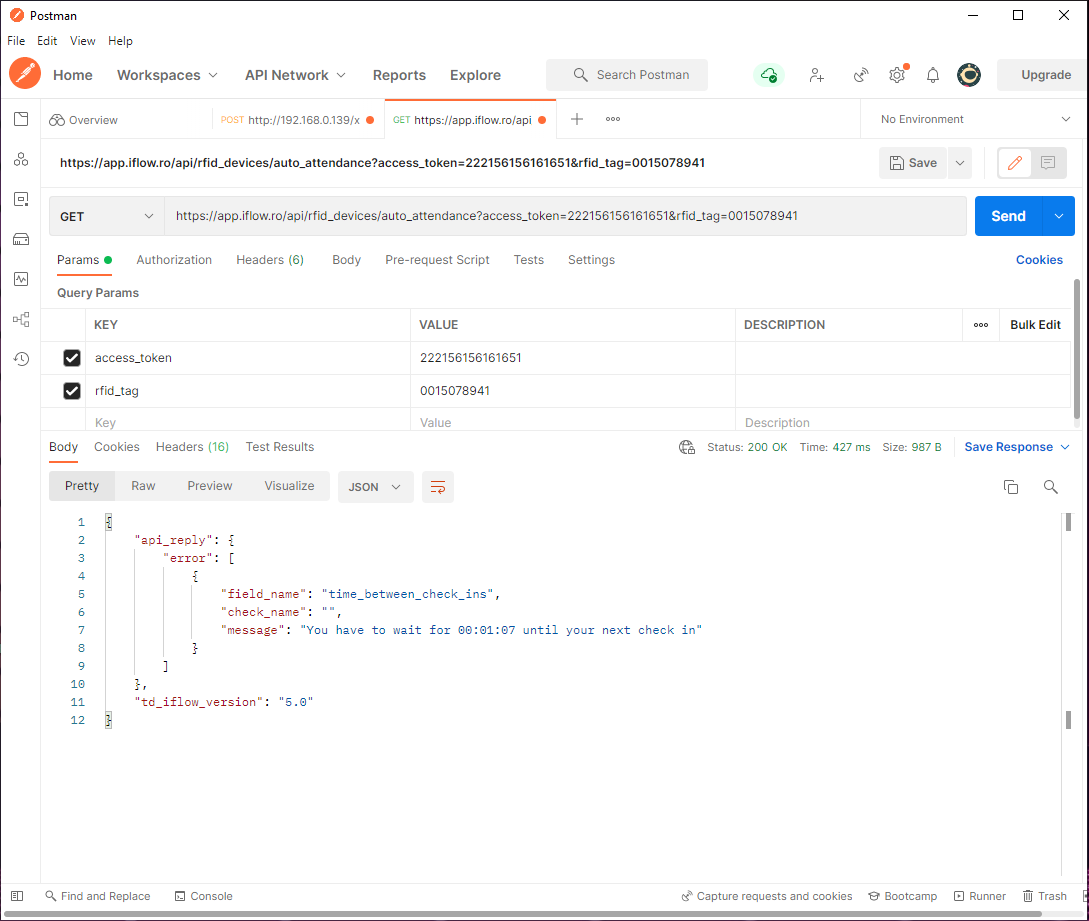Open the user avatar menu
The height and width of the screenshot is (921, 1089).
click(x=969, y=75)
